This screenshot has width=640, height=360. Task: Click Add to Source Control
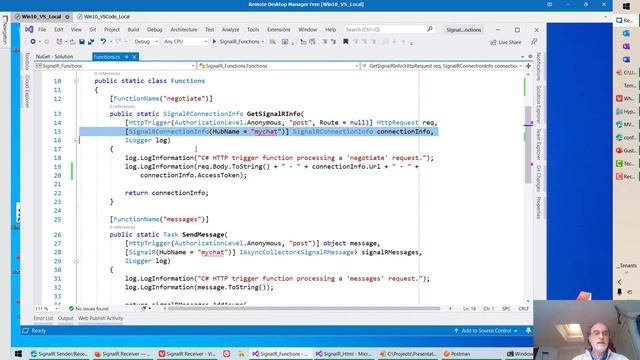tap(486, 331)
